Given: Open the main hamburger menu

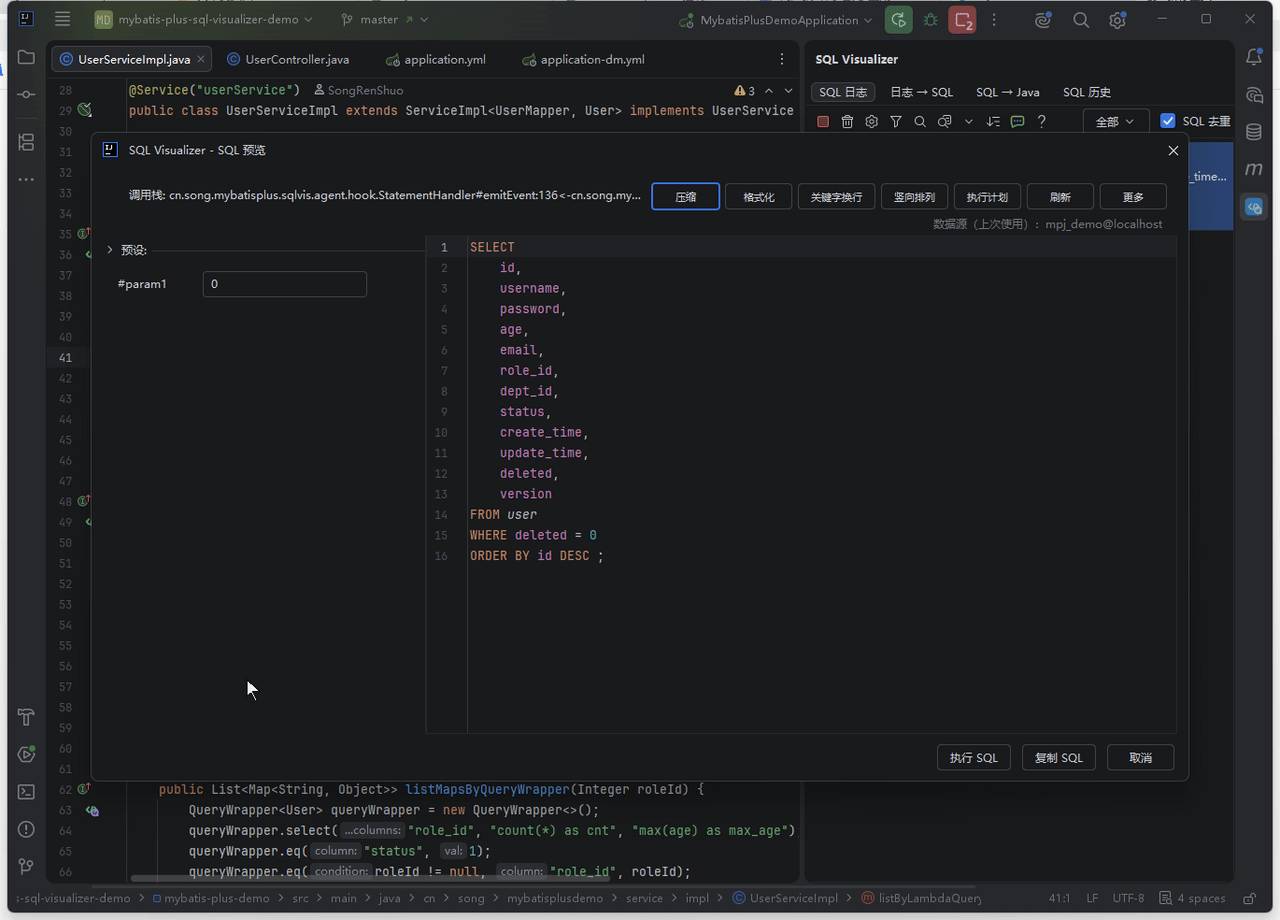Looking at the screenshot, I should click(63, 19).
